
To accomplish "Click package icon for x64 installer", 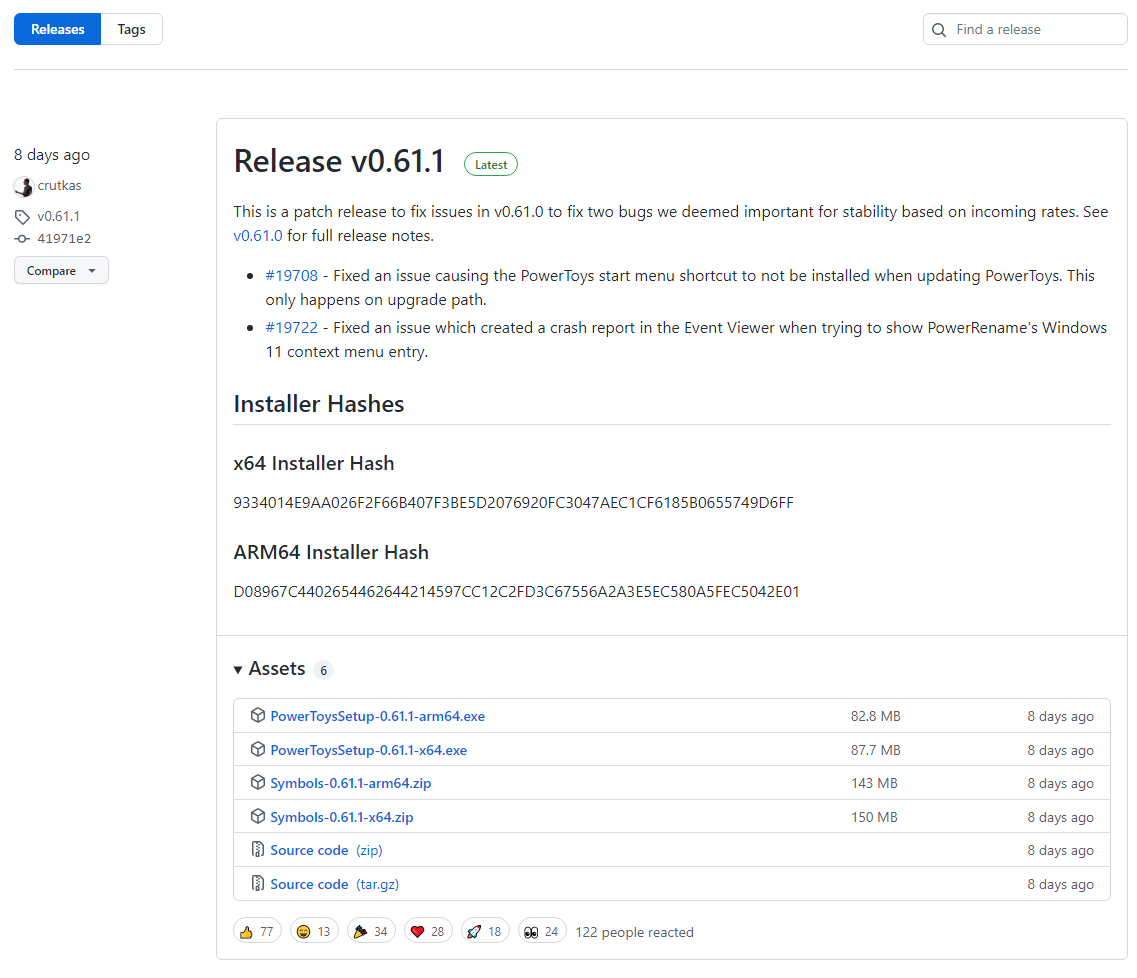I will pos(257,750).
